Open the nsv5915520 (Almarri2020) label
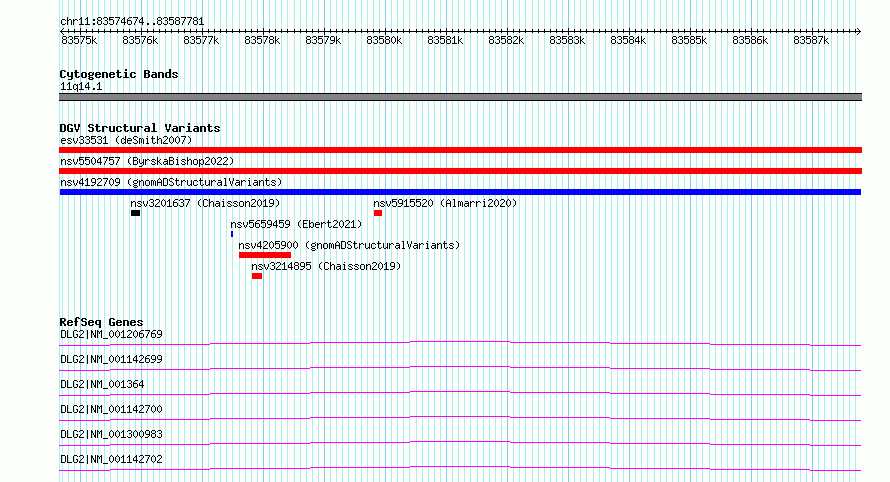The width and height of the screenshot is (890, 482). tap(445, 203)
